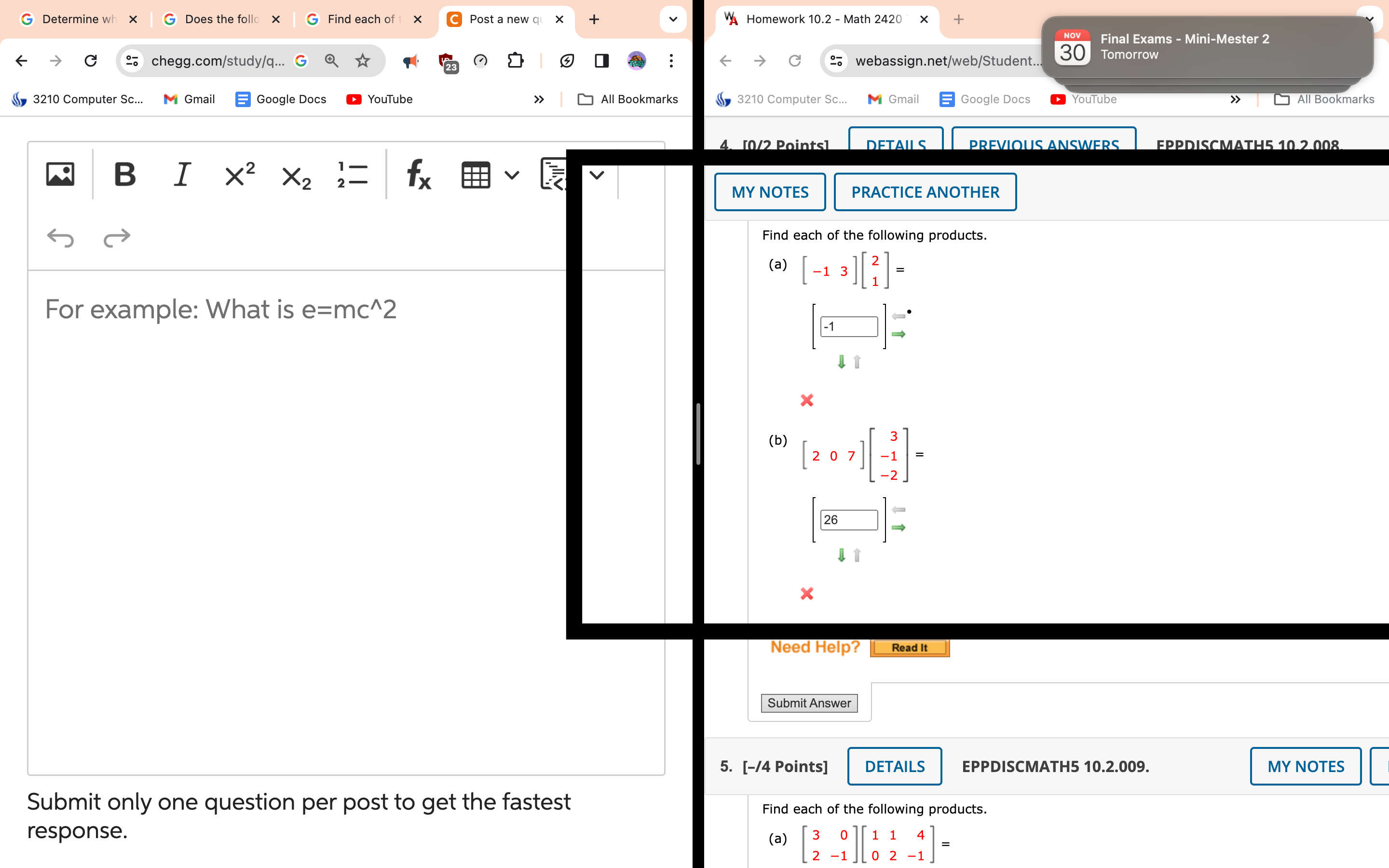Click webassign.net address bar
This screenshot has height=868, width=1389.
(947, 60)
